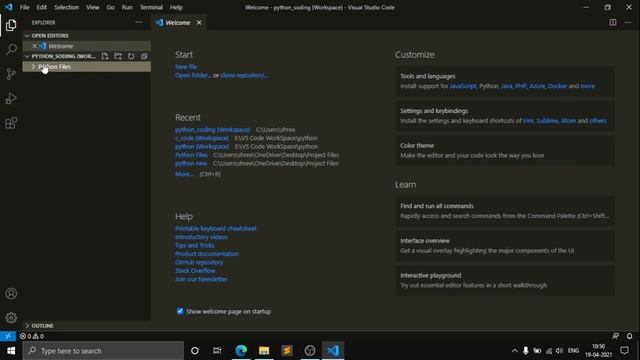Open Task View on taskbar
Viewport: 640px width, 360px height.
pos(217,350)
